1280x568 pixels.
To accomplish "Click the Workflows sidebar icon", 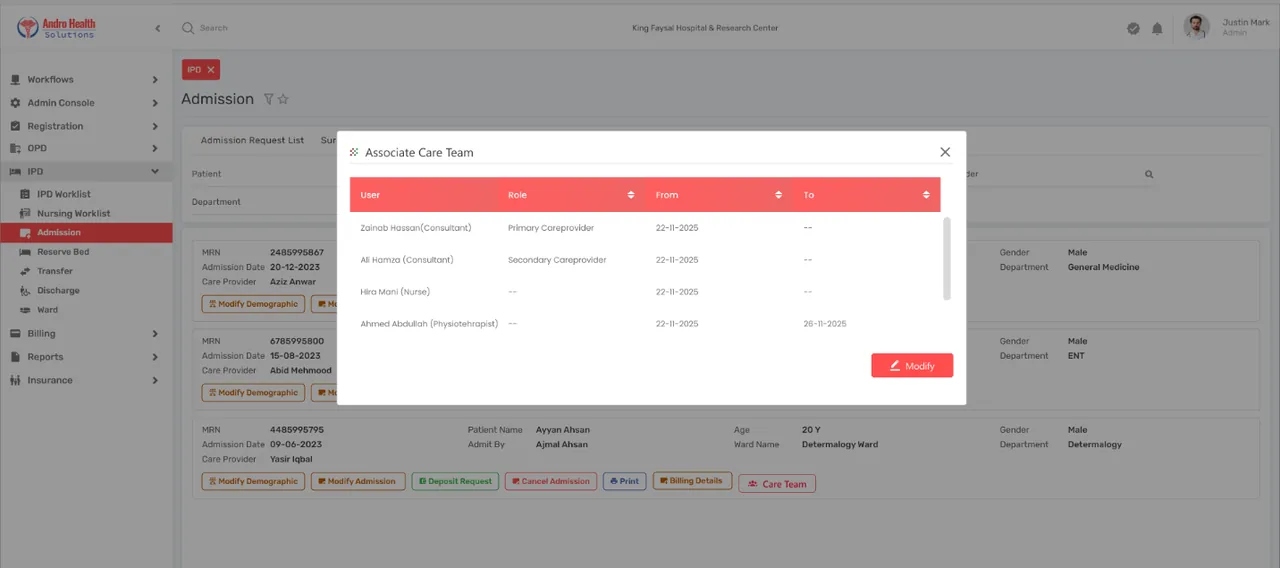I will (15, 79).
